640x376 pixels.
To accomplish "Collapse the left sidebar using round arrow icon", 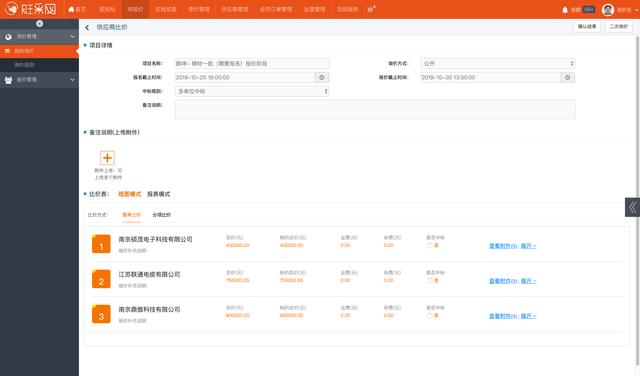I will click(40, 24).
